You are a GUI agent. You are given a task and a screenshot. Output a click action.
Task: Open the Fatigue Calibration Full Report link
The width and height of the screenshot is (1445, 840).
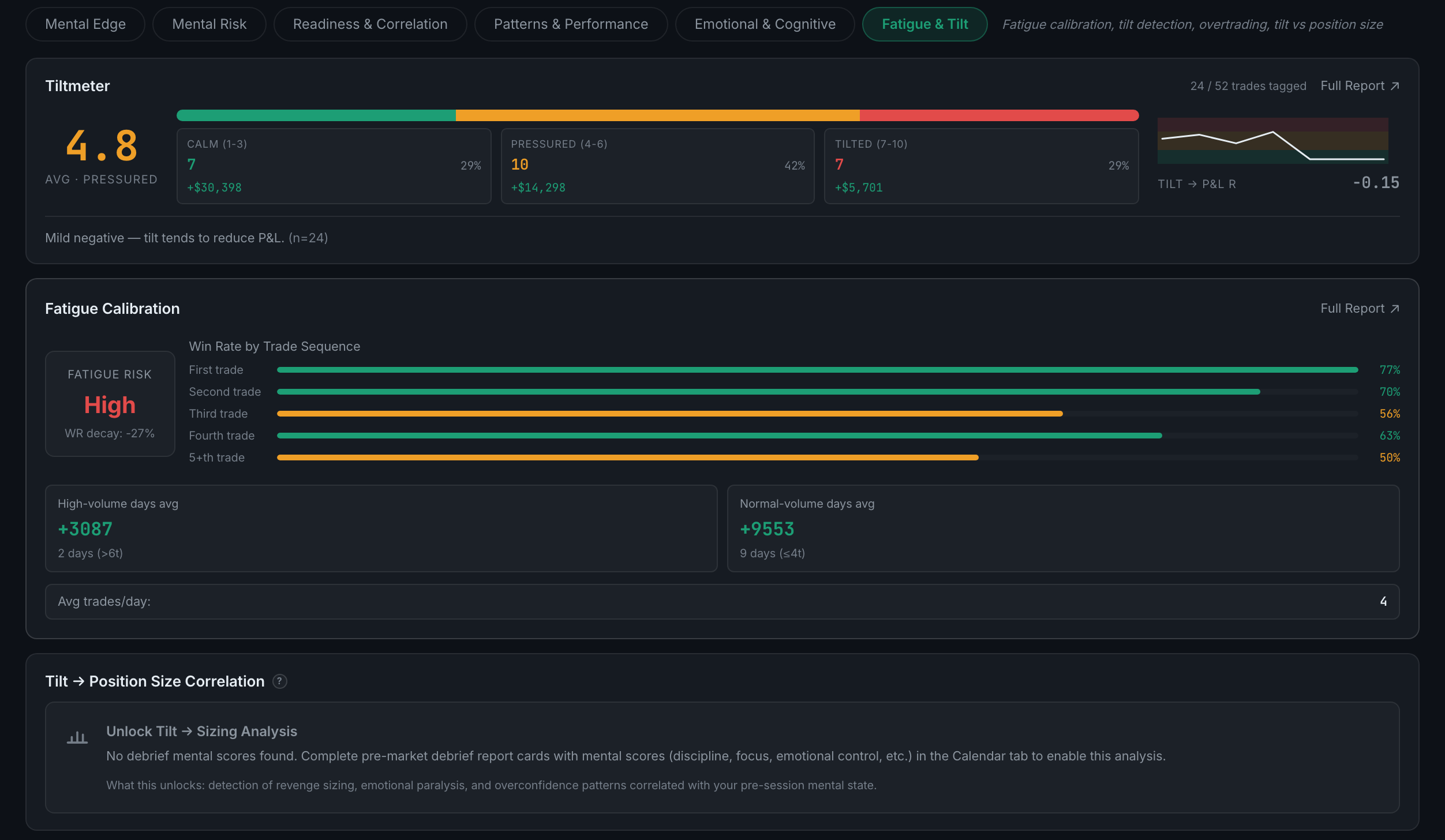[x=1360, y=309]
